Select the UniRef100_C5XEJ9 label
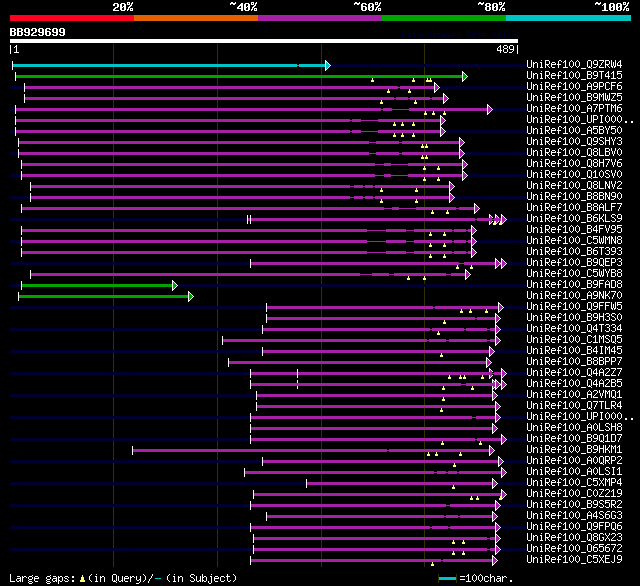640x586 pixels. coord(574,560)
